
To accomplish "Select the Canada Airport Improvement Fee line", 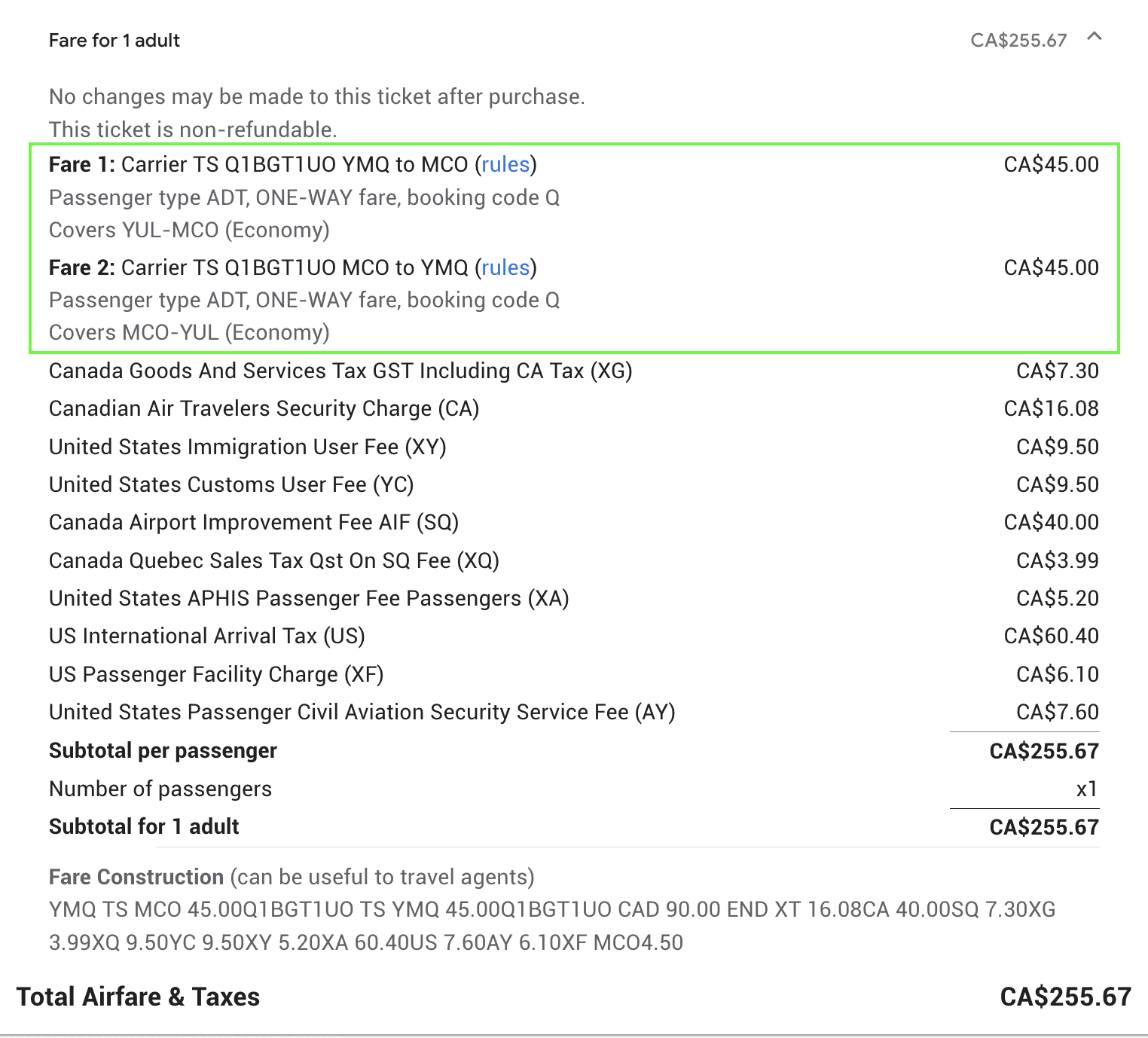I will [254, 522].
